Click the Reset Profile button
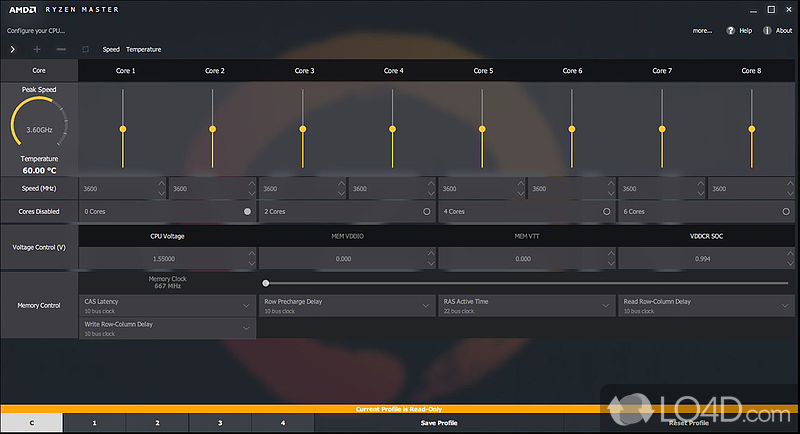 point(688,423)
